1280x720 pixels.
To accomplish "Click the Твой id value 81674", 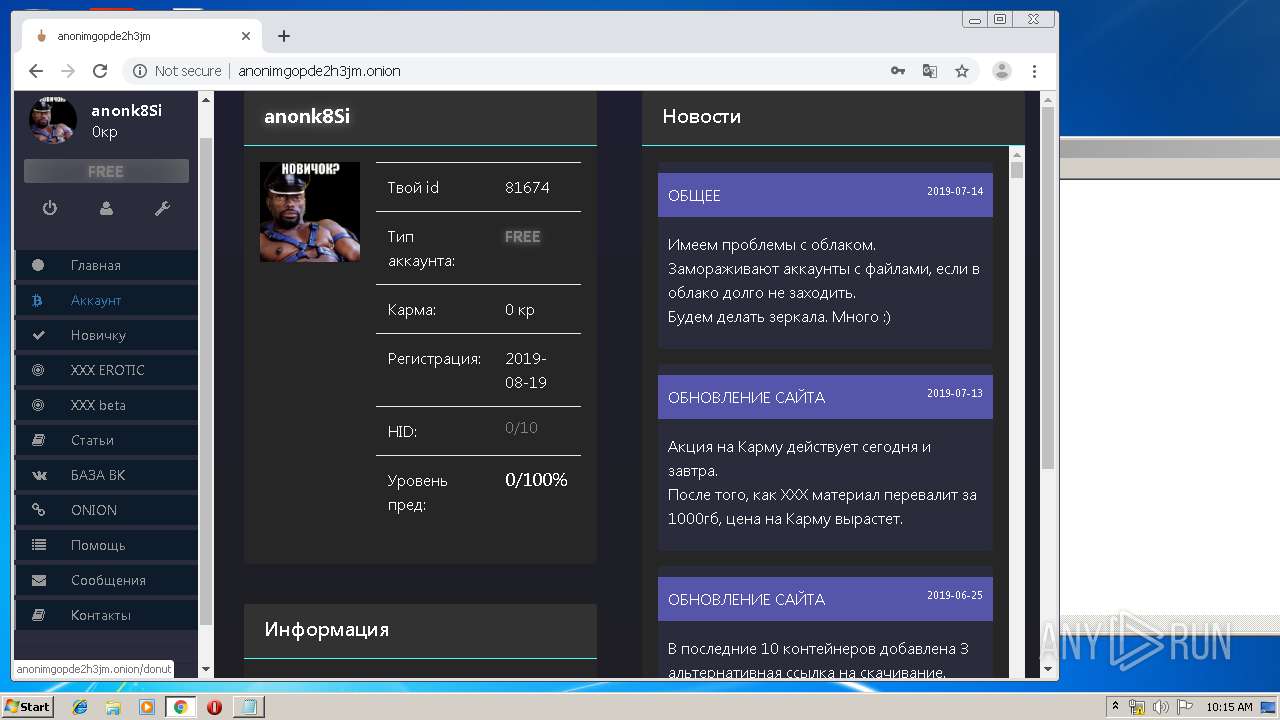I will [527, 187].
